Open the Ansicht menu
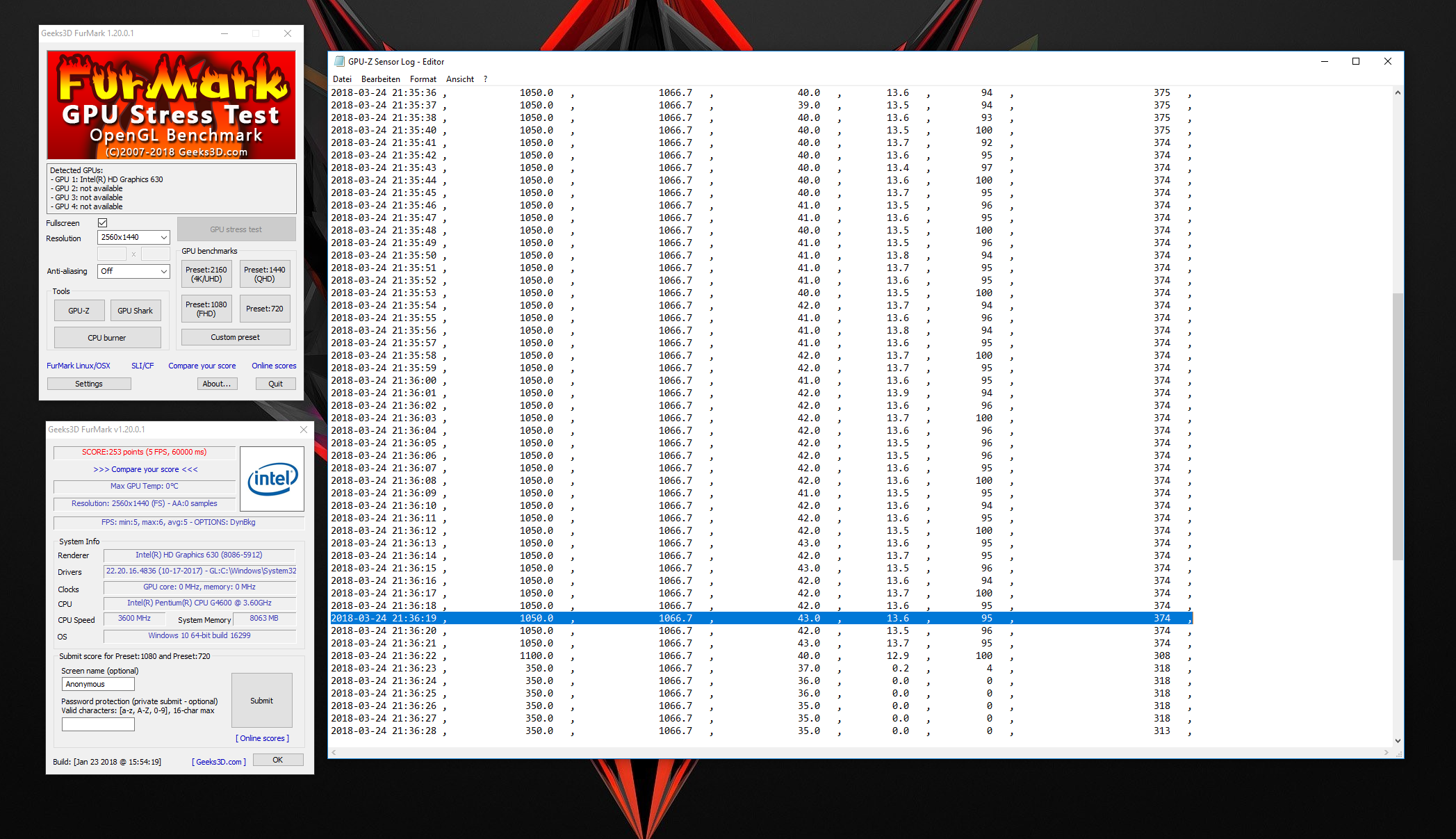This screenshot has height=839, width=1456. 460,79
